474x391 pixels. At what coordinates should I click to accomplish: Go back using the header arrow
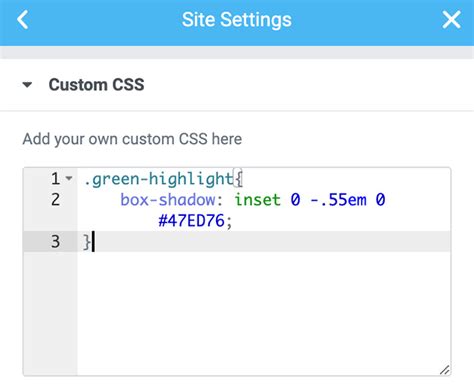pyautogui.click(x=23, y=20)
